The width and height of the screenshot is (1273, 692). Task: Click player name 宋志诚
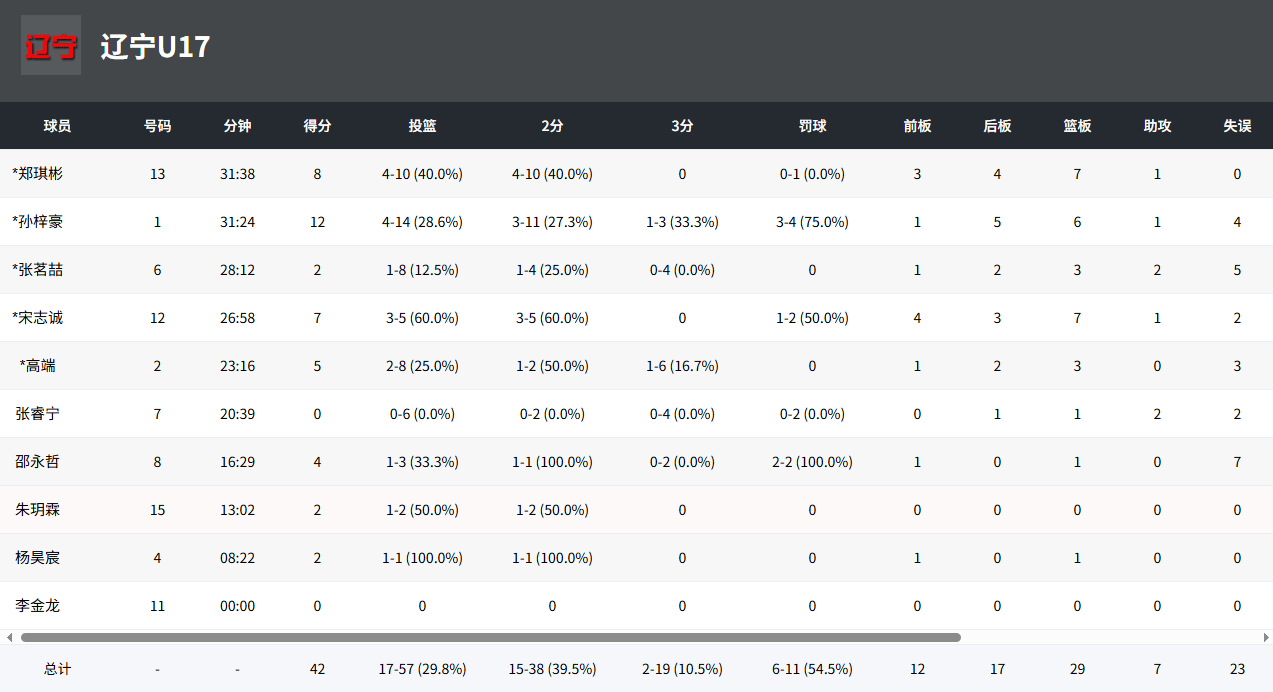tap(38, 317)
